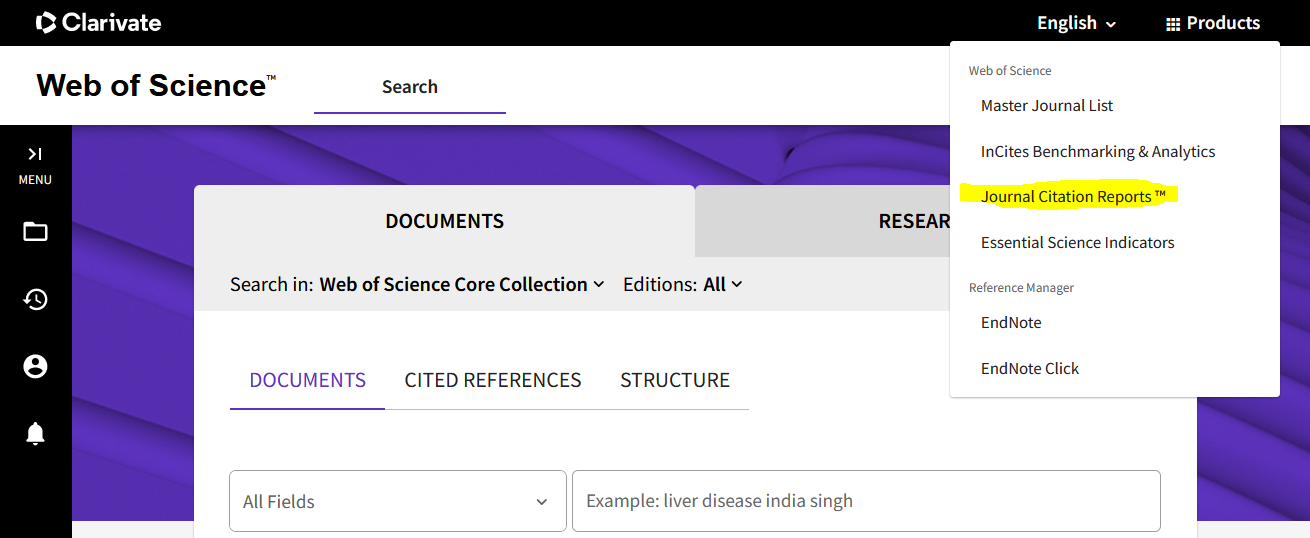Open EndNote Click from menu
This screenshot has width=1310, height=538.
coord(1029,368)
